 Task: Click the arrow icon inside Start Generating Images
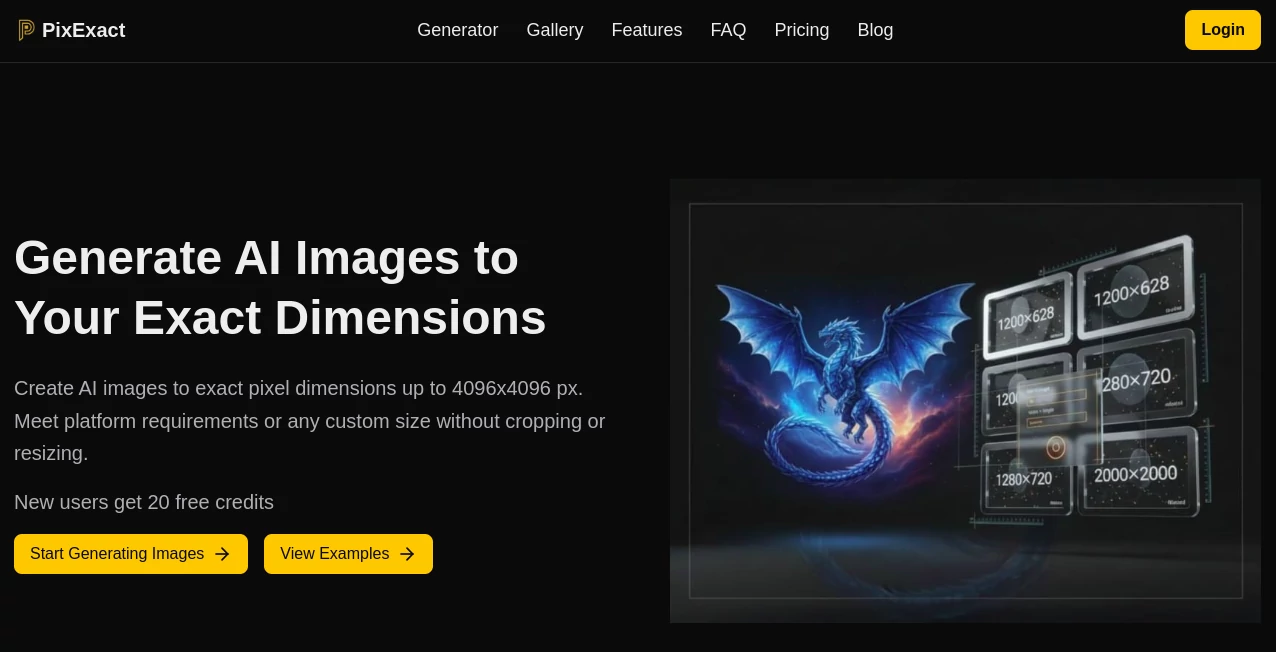(222, 554)
